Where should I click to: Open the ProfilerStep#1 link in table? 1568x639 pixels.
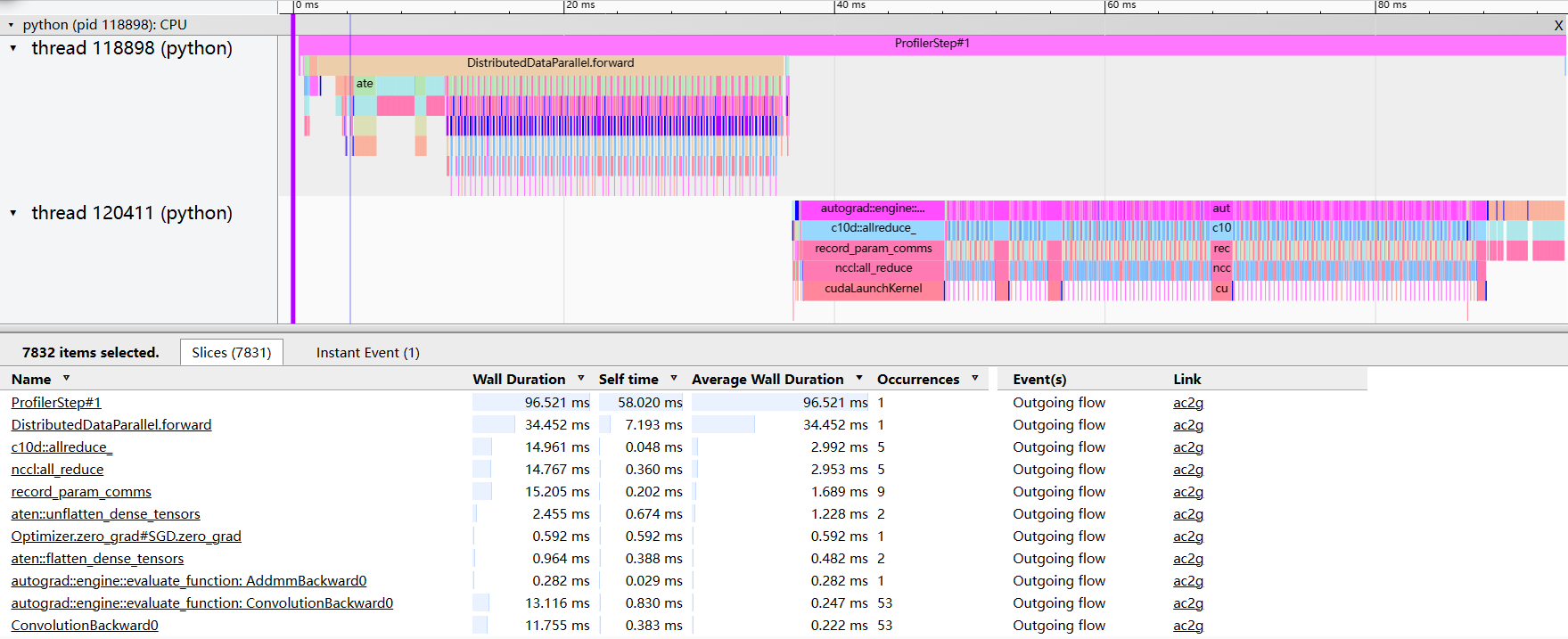coord(56,403)
